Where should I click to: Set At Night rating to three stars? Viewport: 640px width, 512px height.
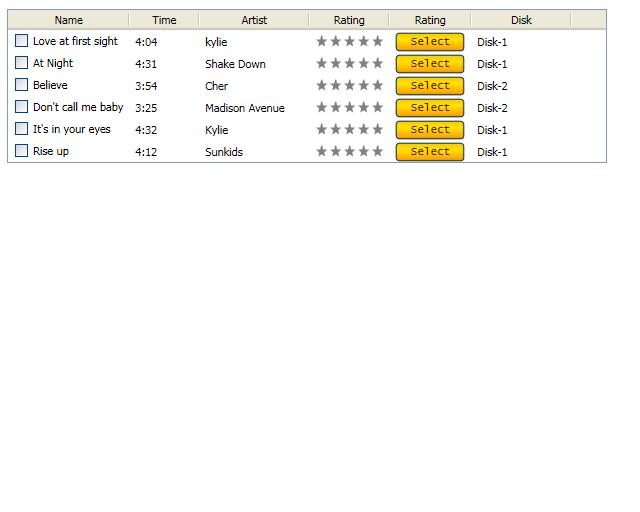pos(350,63)
